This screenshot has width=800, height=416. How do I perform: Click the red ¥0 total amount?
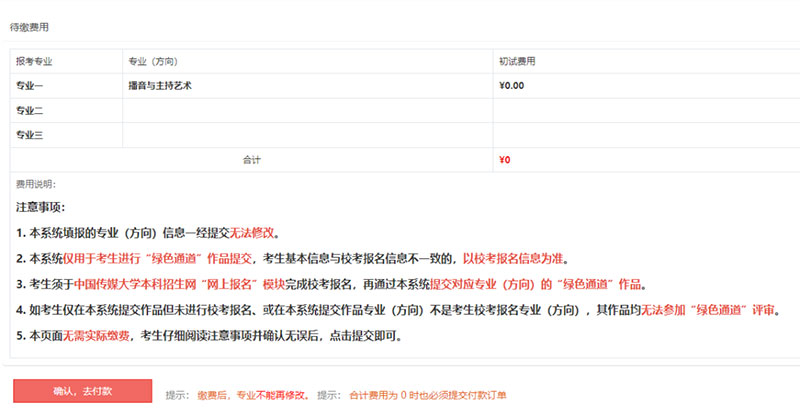click(505, 159)
